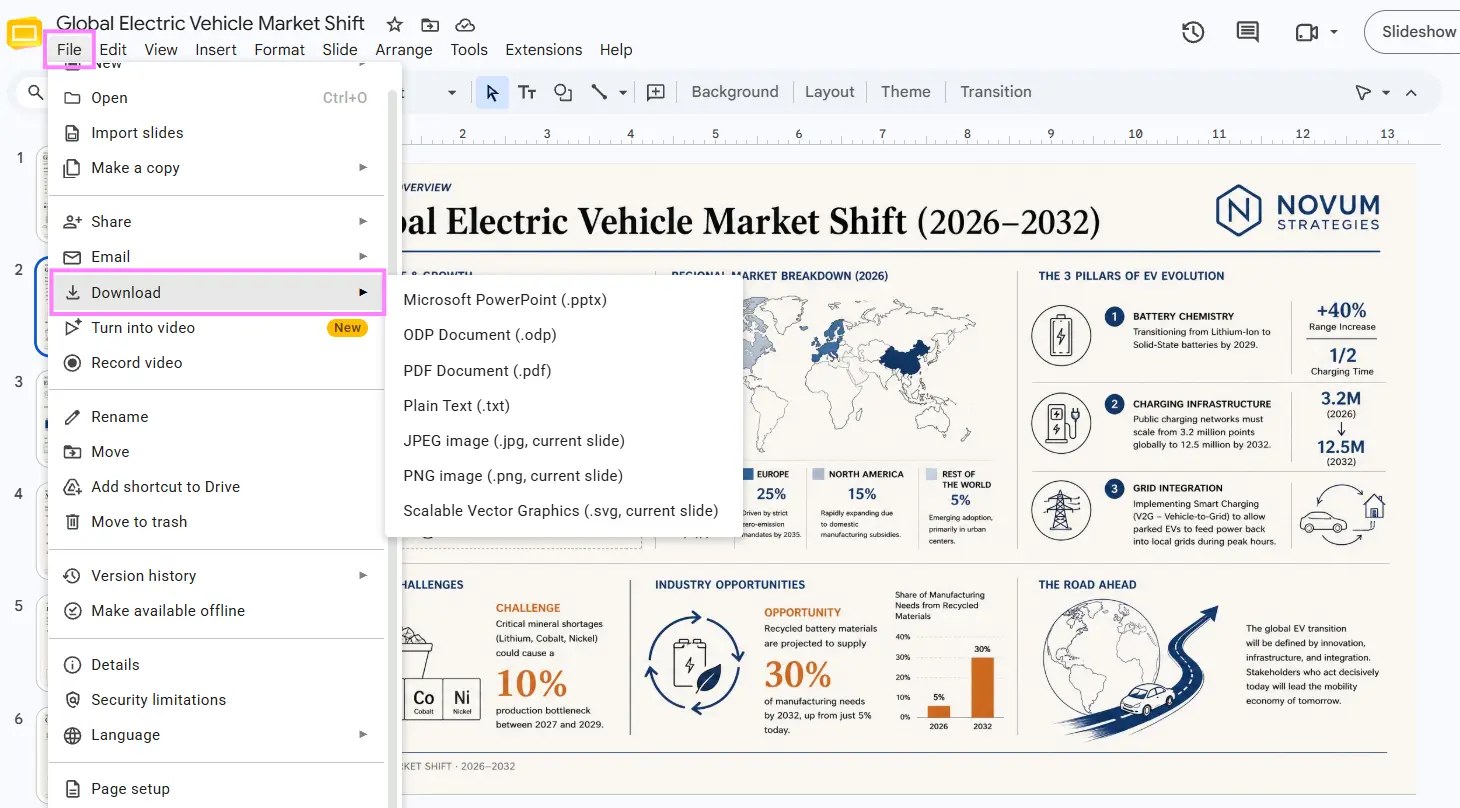The image size is (1460, 808).
Task: Click the Background toolbar button
Action: tap(735, 92)
